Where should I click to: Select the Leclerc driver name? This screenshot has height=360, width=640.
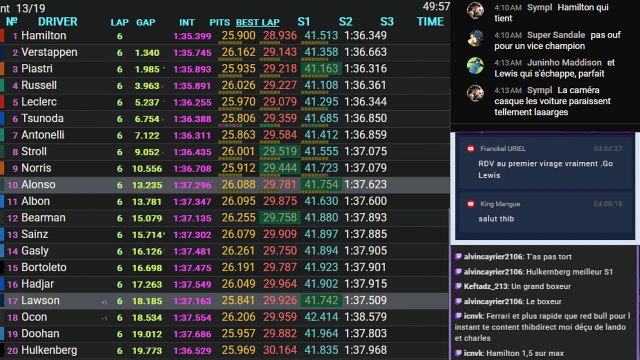(x=39, y=102)
